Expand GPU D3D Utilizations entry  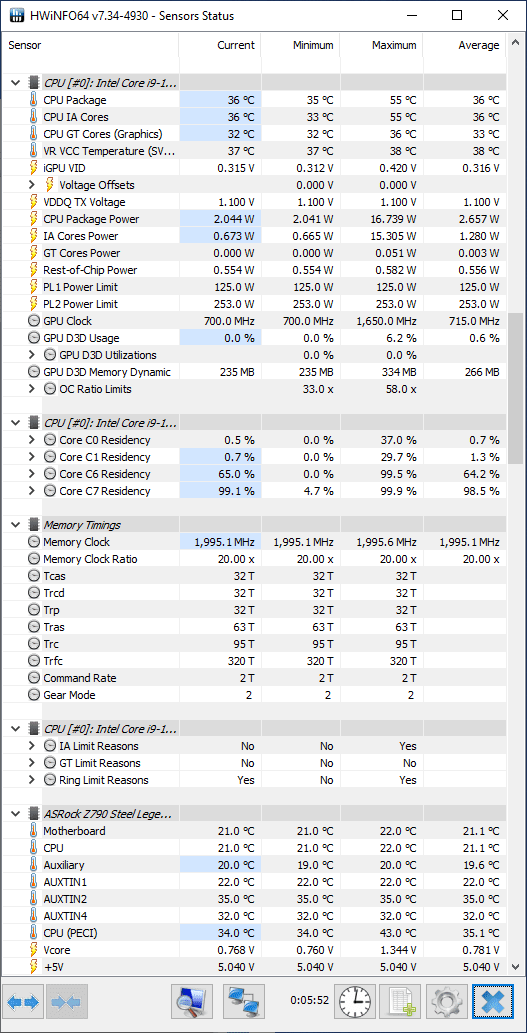tap(32, 355)
